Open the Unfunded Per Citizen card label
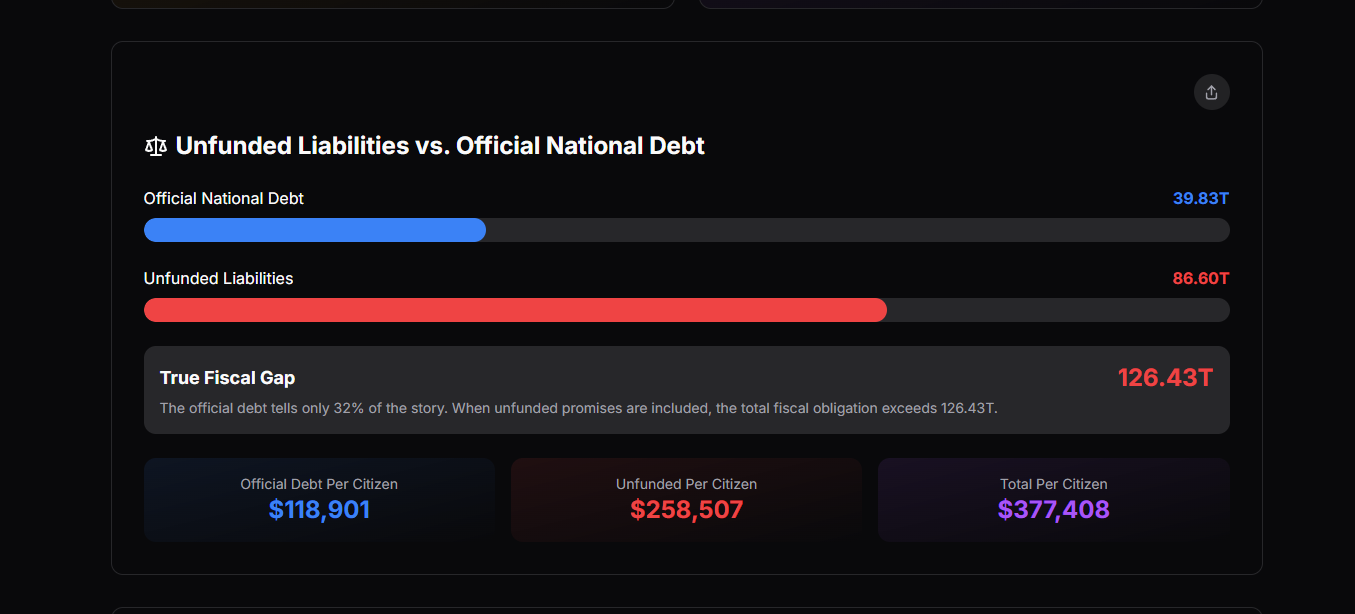Viewport: 1355px width, 614px height. click(686, 484)
